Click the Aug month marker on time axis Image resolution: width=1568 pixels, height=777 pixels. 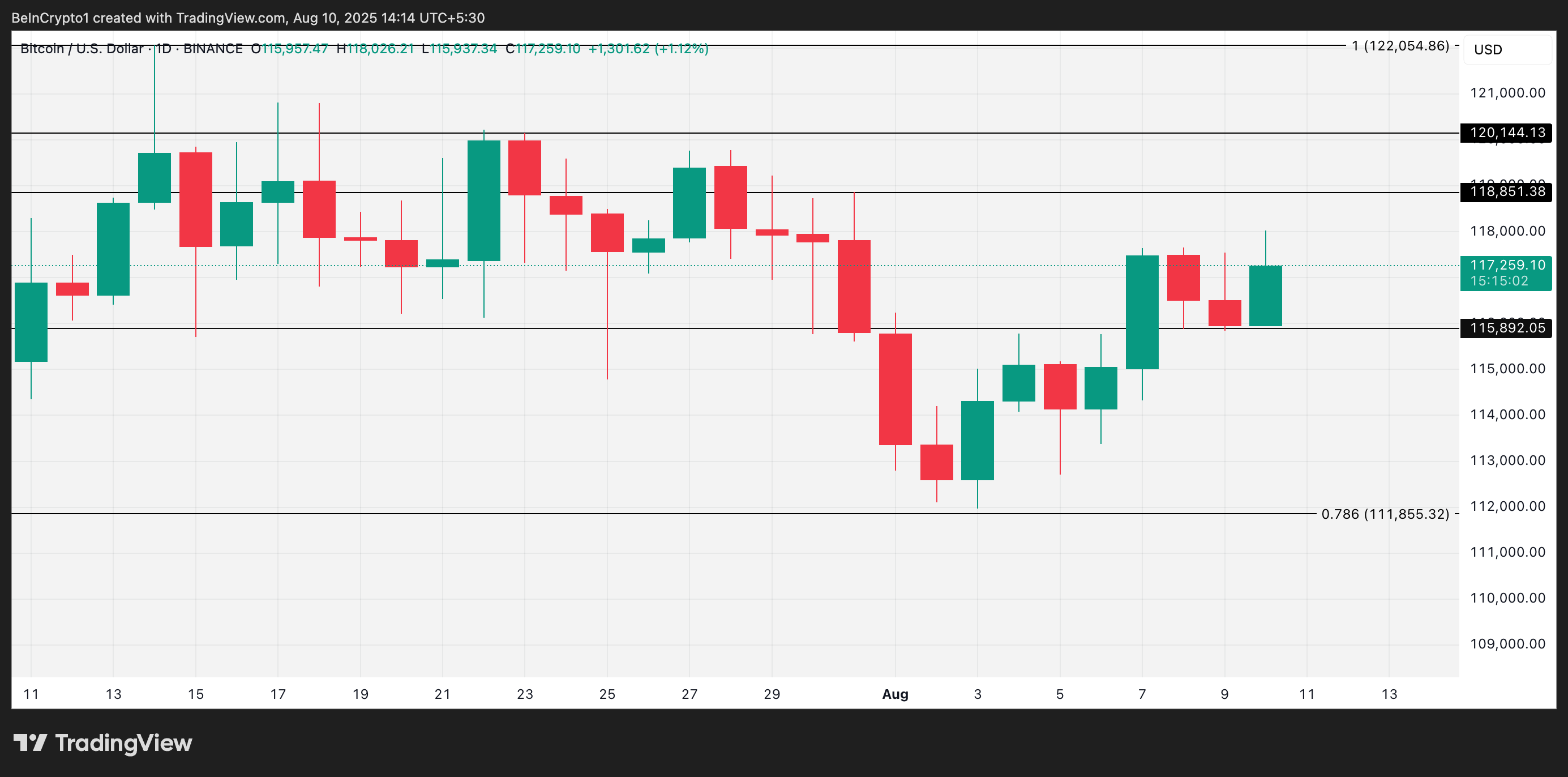(x=895, y=694)
